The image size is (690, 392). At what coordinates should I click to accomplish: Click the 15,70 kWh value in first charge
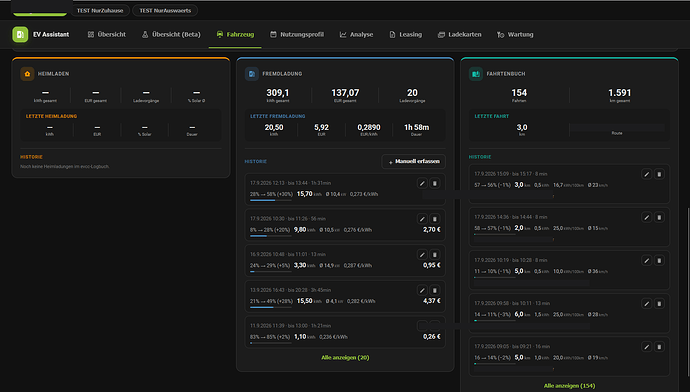[305, 194]
